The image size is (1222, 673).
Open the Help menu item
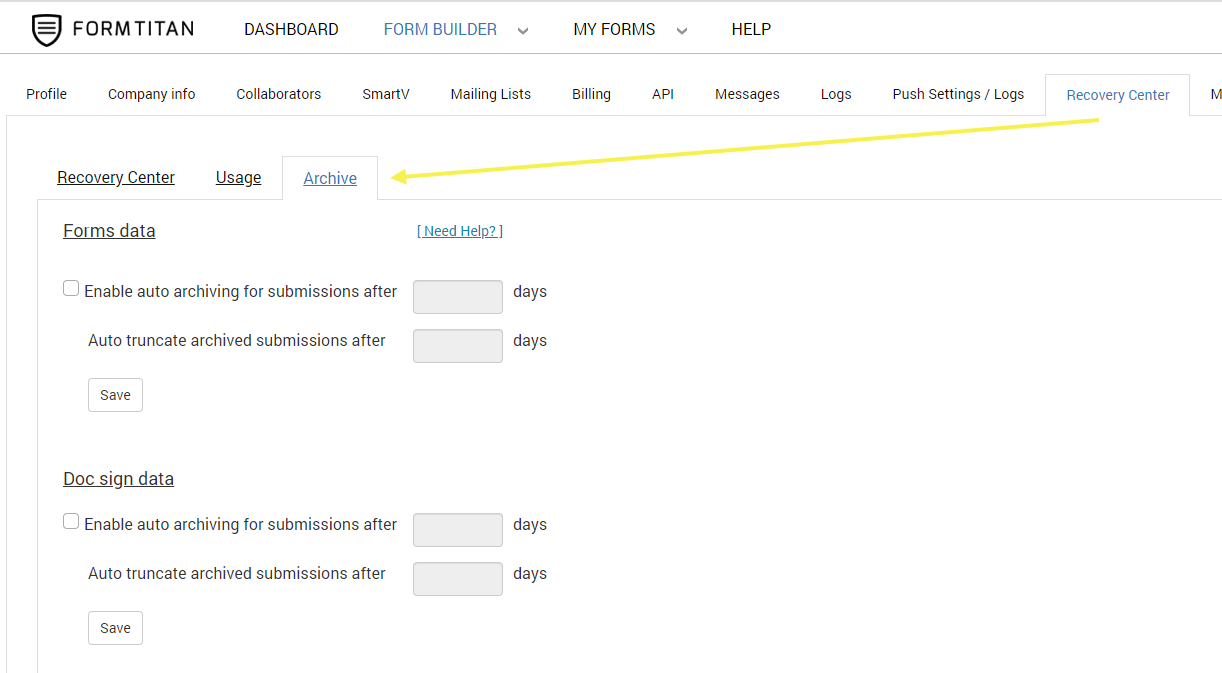(x=751, y=30)
